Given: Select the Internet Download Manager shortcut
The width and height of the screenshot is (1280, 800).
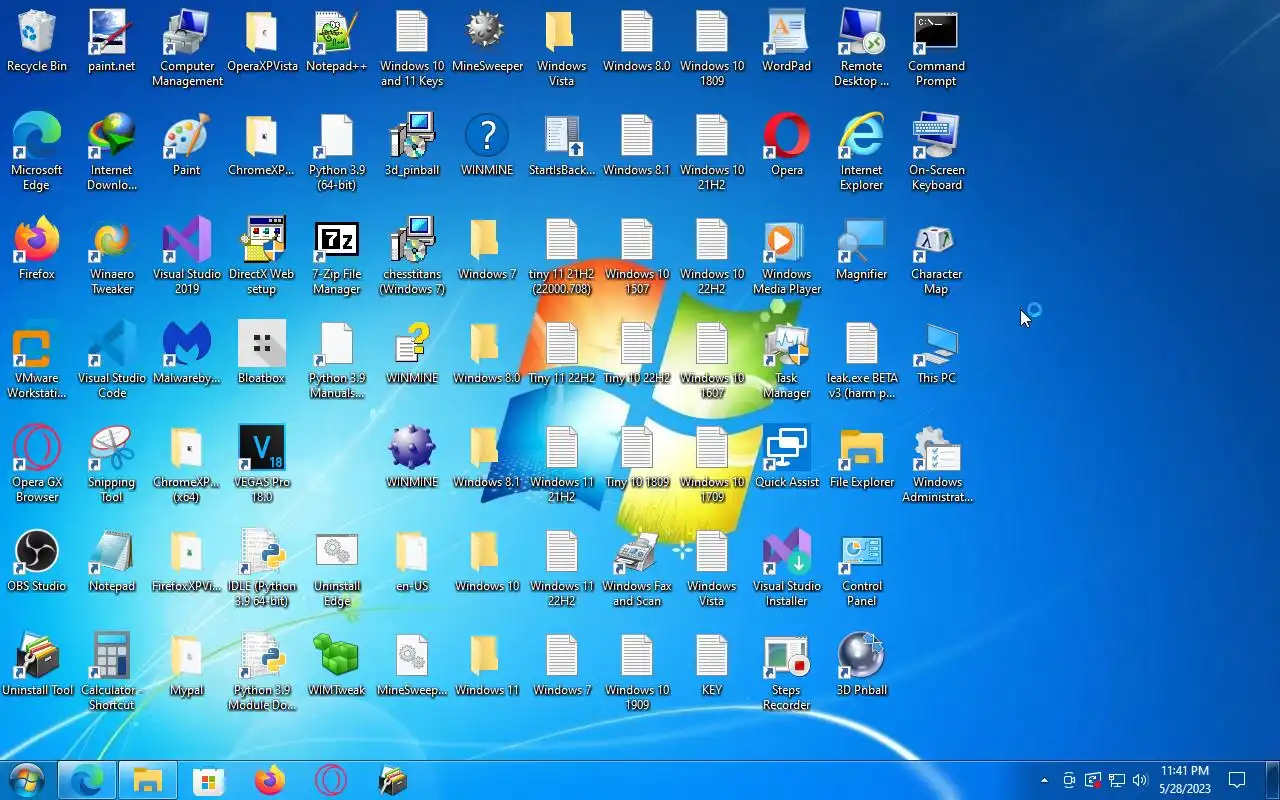Looking at the screenshot, I should 112,153.
